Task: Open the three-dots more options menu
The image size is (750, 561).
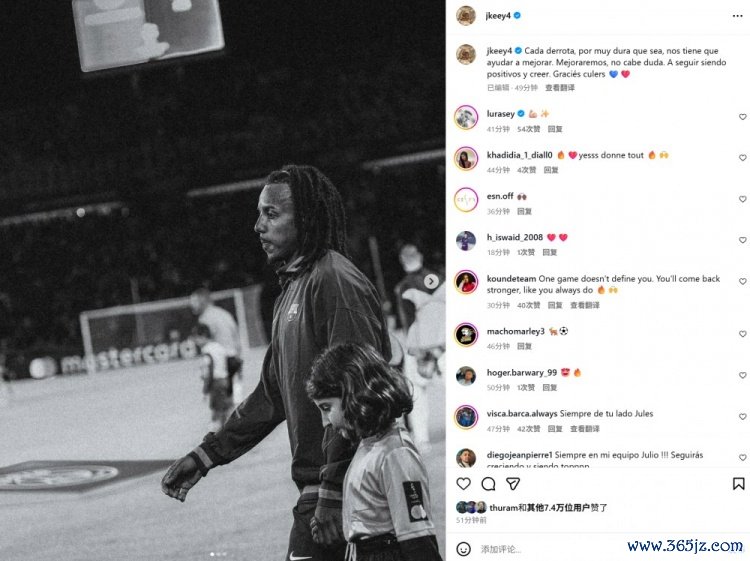Action: (x=737, y=16)
